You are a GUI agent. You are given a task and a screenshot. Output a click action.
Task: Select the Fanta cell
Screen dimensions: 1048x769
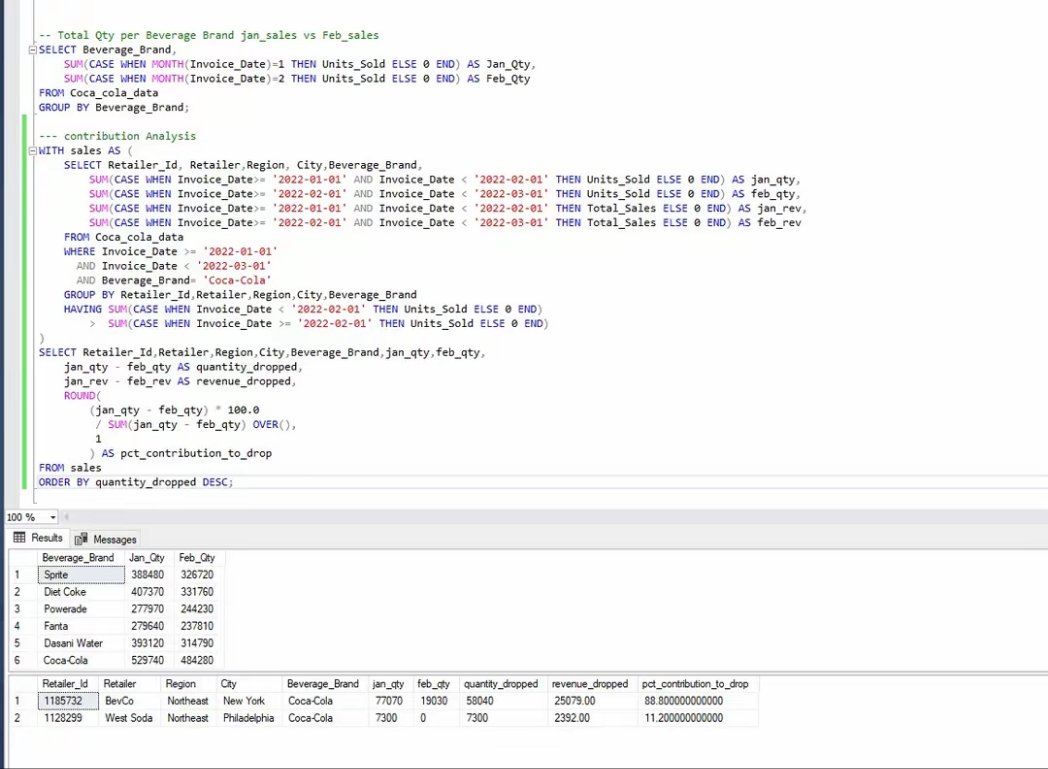(81, 626)
